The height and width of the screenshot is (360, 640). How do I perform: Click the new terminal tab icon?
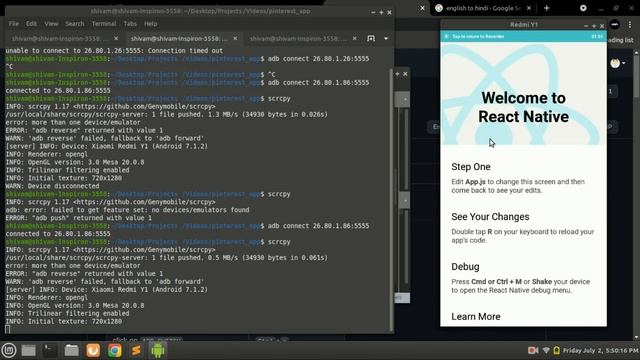click(371, 38)
